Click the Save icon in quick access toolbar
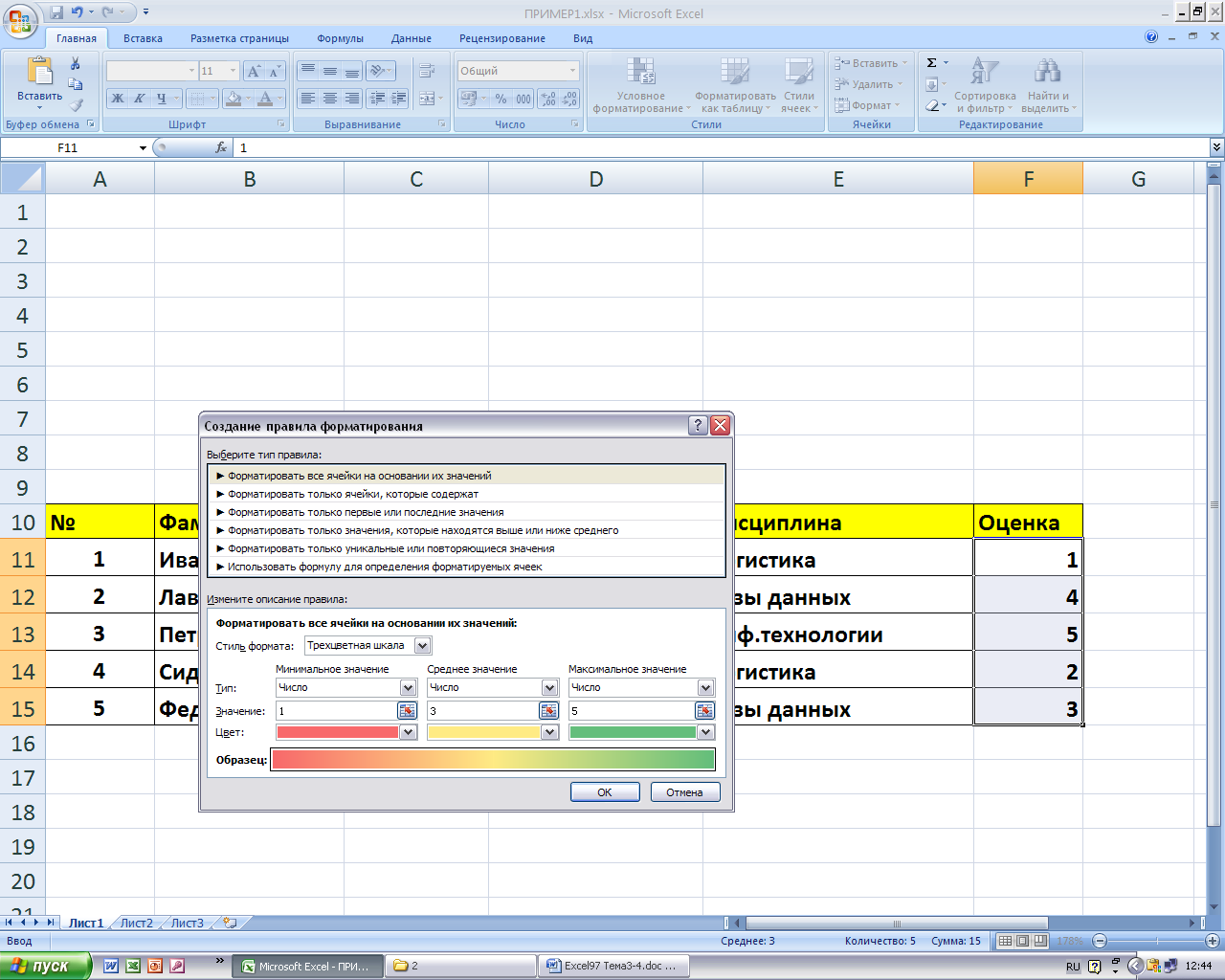This screenshot has height=980, width=1225. point(56,13)
